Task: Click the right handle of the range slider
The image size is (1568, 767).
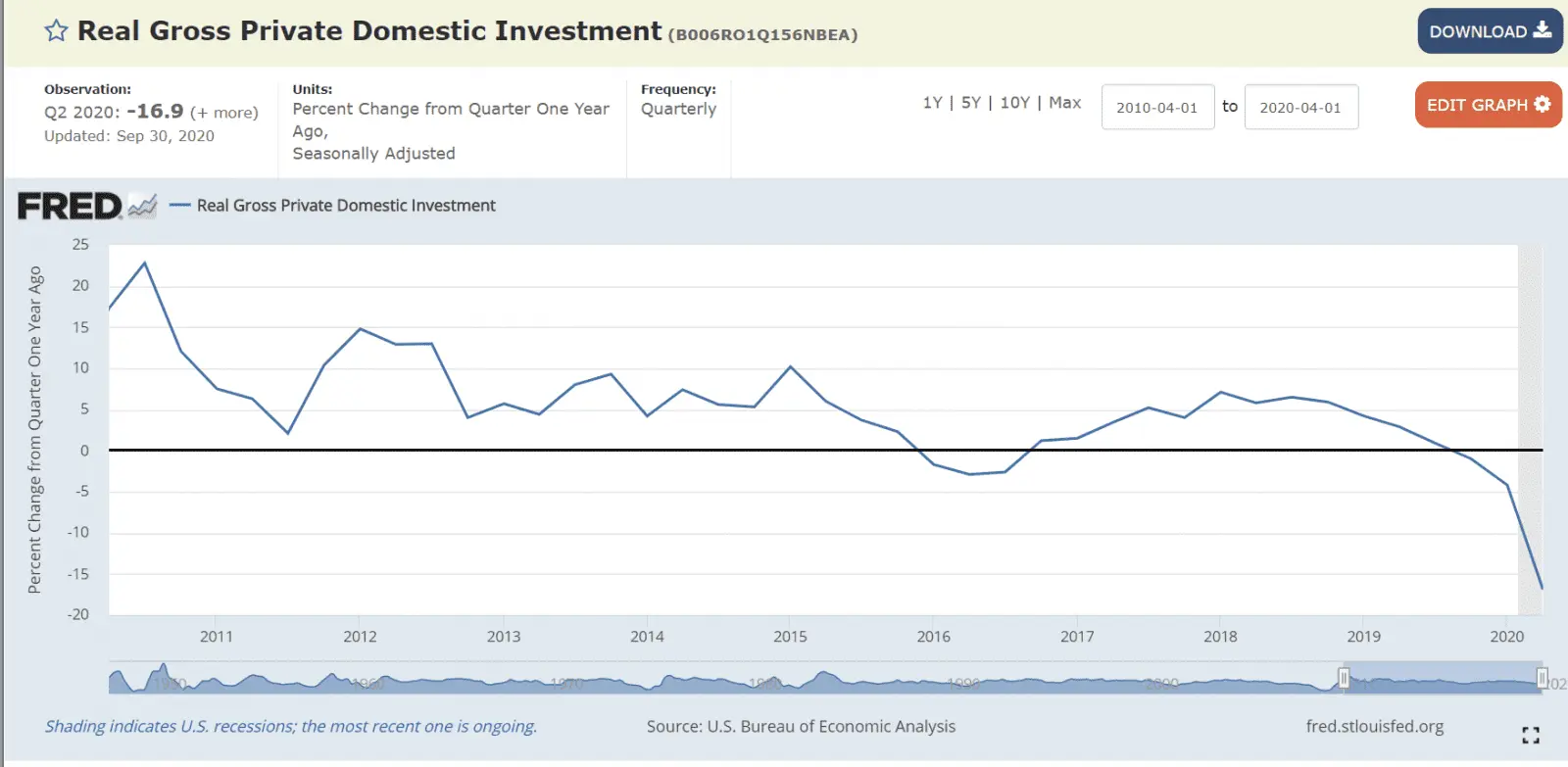Action: tap(1542, 678)
